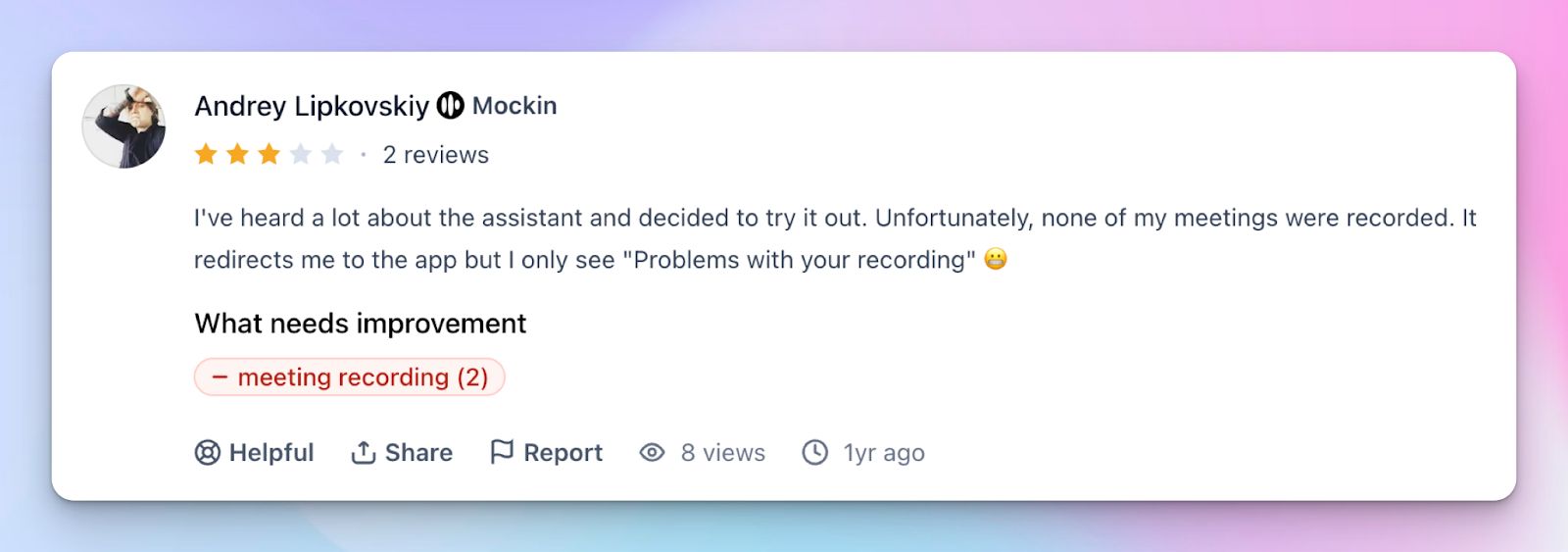Image resolution: width=1568 pixels, height=552 pixels.
Task: Open Andrey Lipkovskiy's profile picture
Action: (123, 126)
